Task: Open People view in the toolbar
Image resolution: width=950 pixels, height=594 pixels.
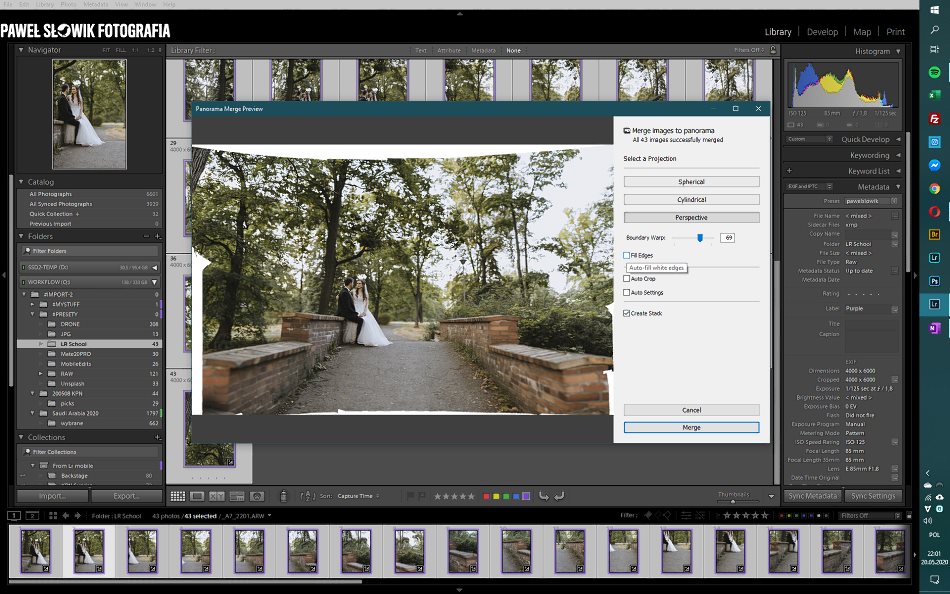Action: (x=257, y=496)
